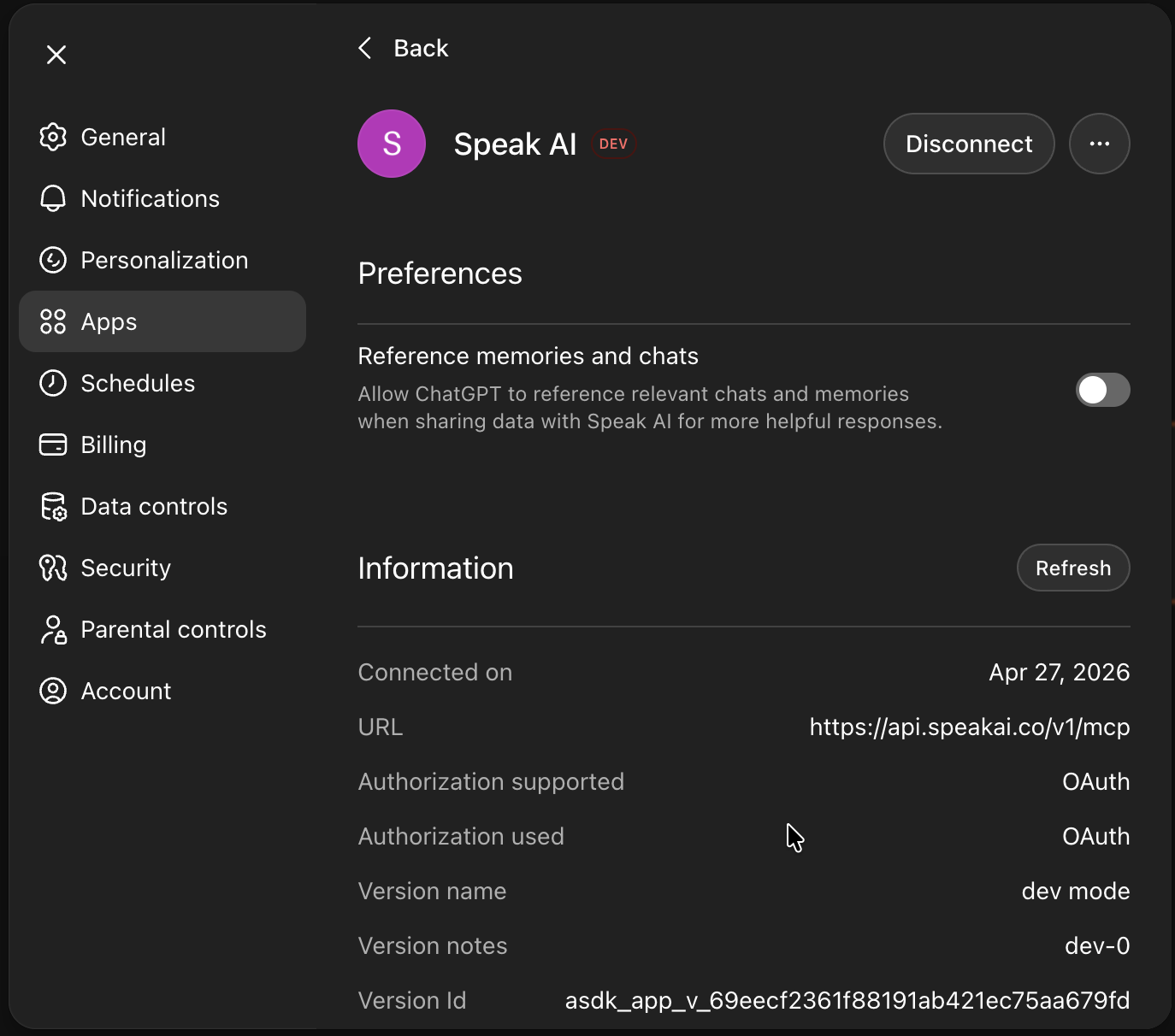Click the Information section heading
Viewport: 1175px width, 1036px height.
[x=435, y=568]
